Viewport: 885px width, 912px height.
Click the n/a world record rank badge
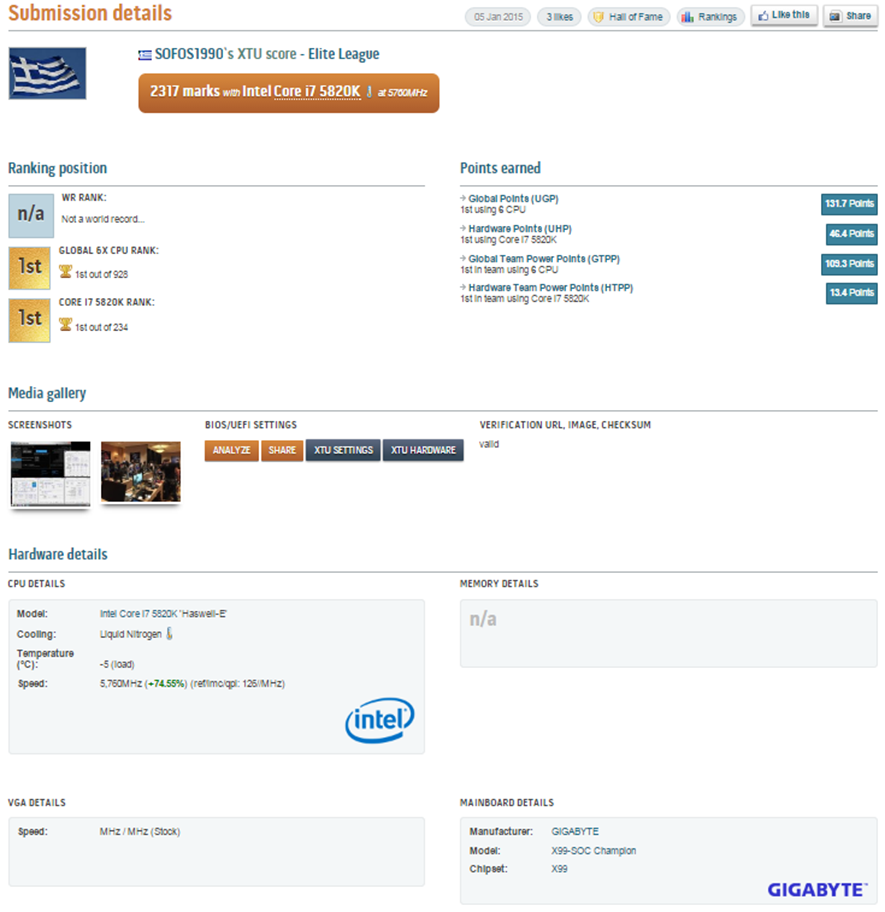[31, 215]
